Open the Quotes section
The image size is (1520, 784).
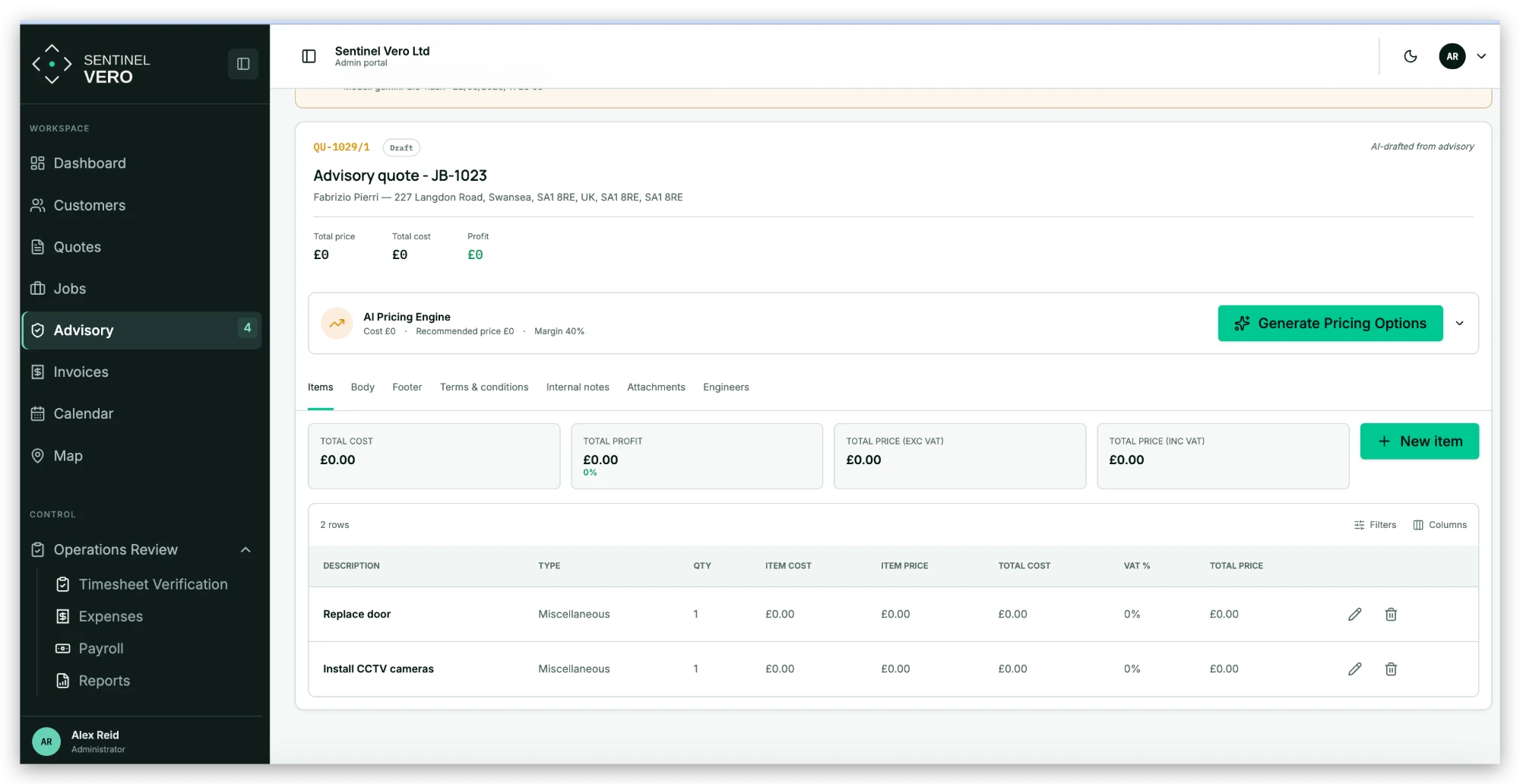pyautogui.click(x=141, y=247)
